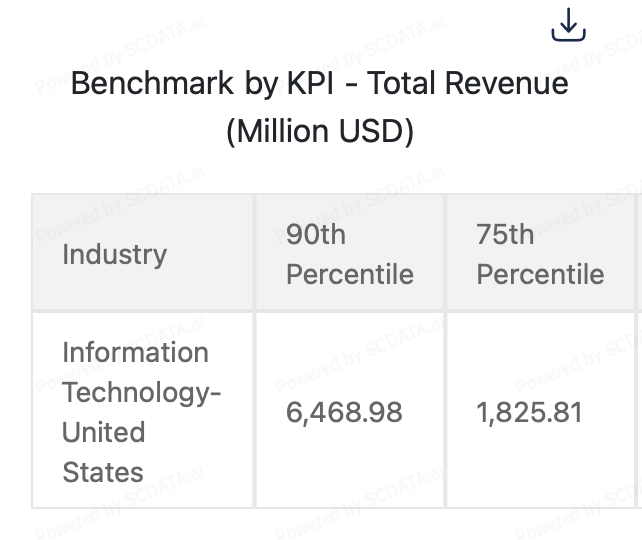Select the 90th Percentile column header
The image size is (642, 540).
tap(349, 254)
